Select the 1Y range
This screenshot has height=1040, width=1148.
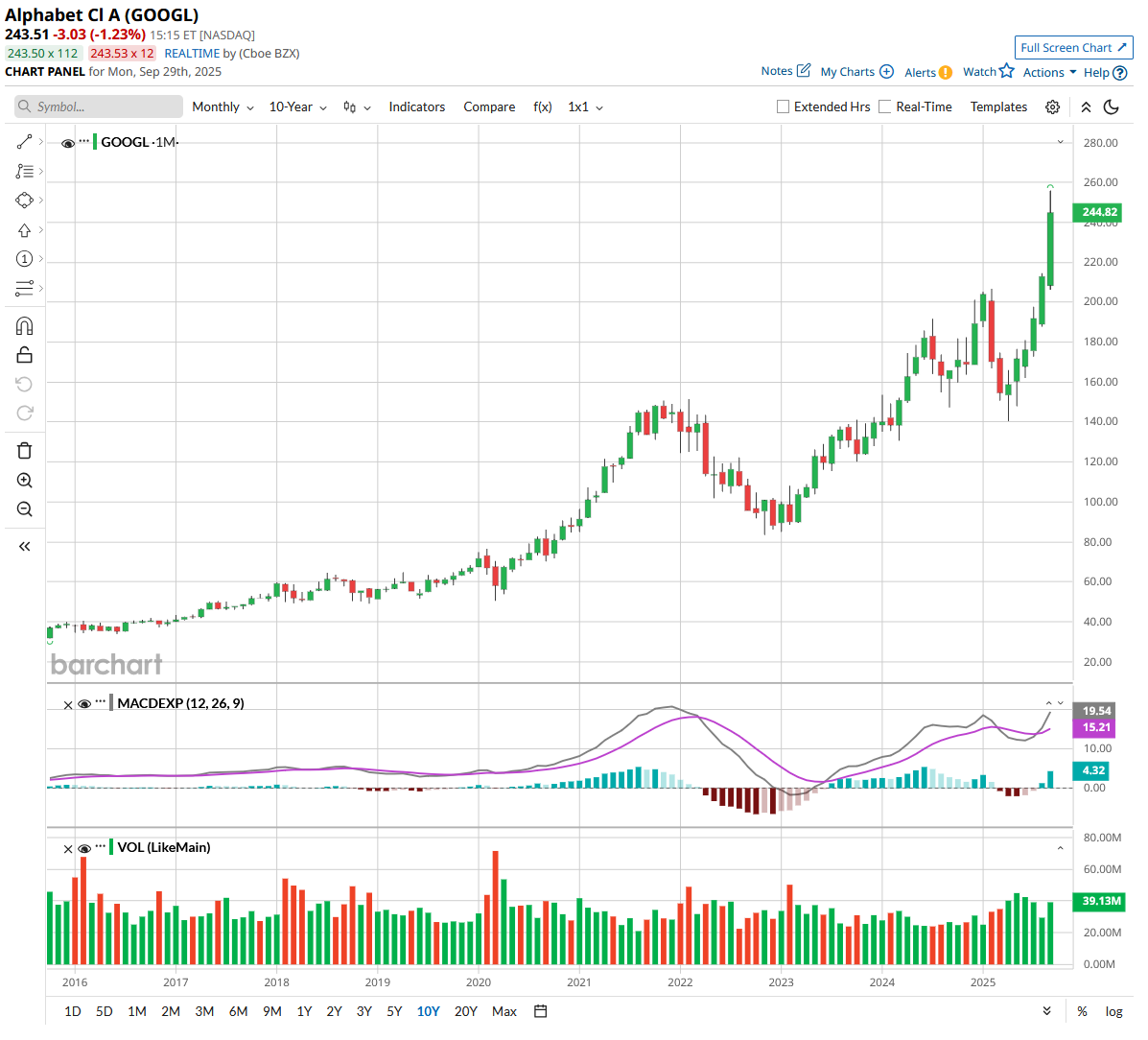pos(305,1011)
